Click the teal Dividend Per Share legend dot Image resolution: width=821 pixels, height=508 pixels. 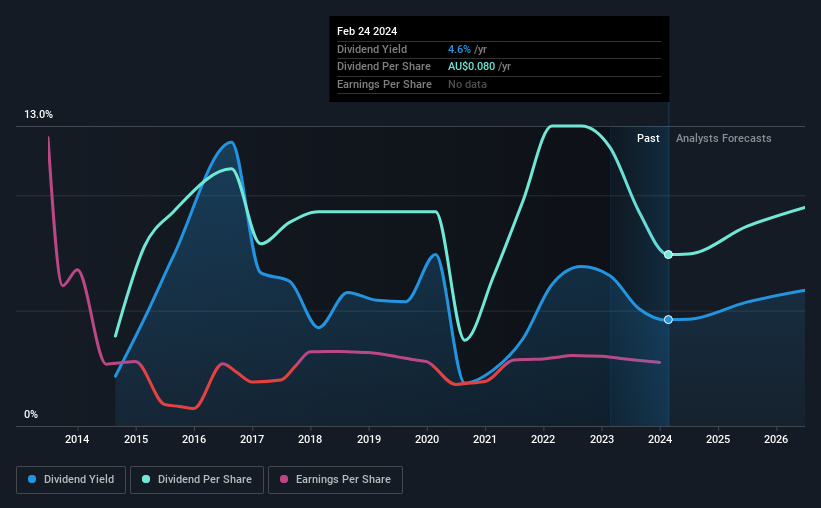click(x=146, y=479)
